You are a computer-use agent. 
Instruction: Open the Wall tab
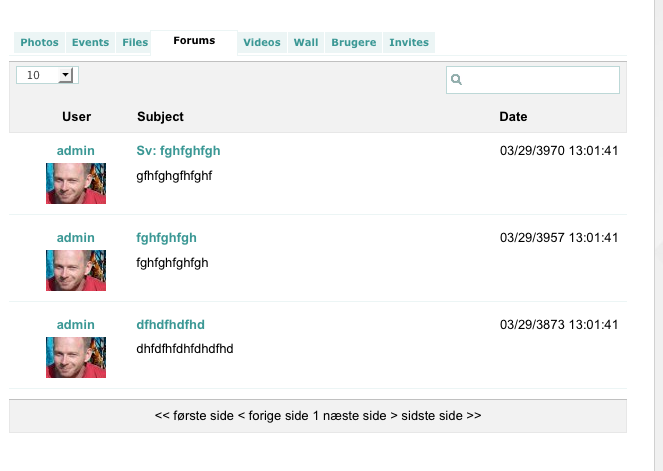pyautogui.click(x=306, y=43)
